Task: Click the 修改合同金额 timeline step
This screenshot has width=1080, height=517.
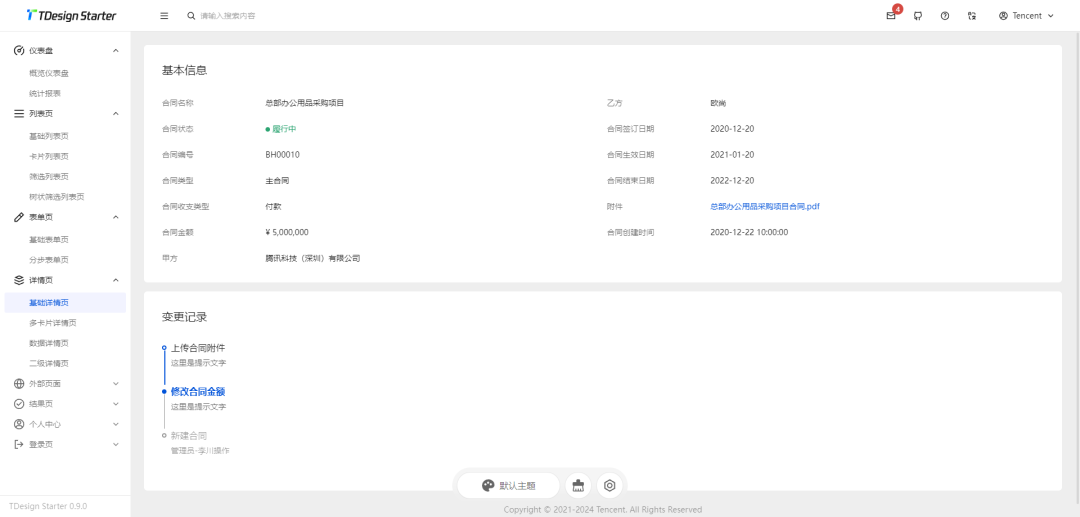Action: point(198,391)
